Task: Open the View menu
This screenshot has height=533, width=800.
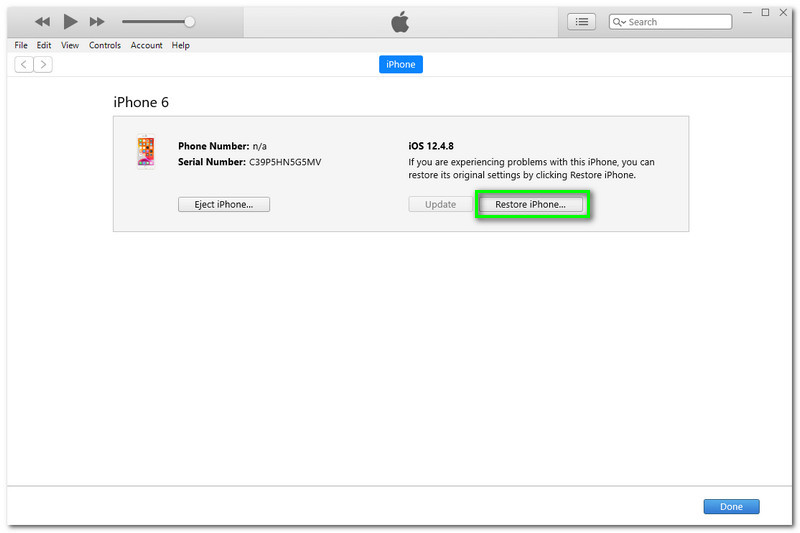Action: click(70, 45)
